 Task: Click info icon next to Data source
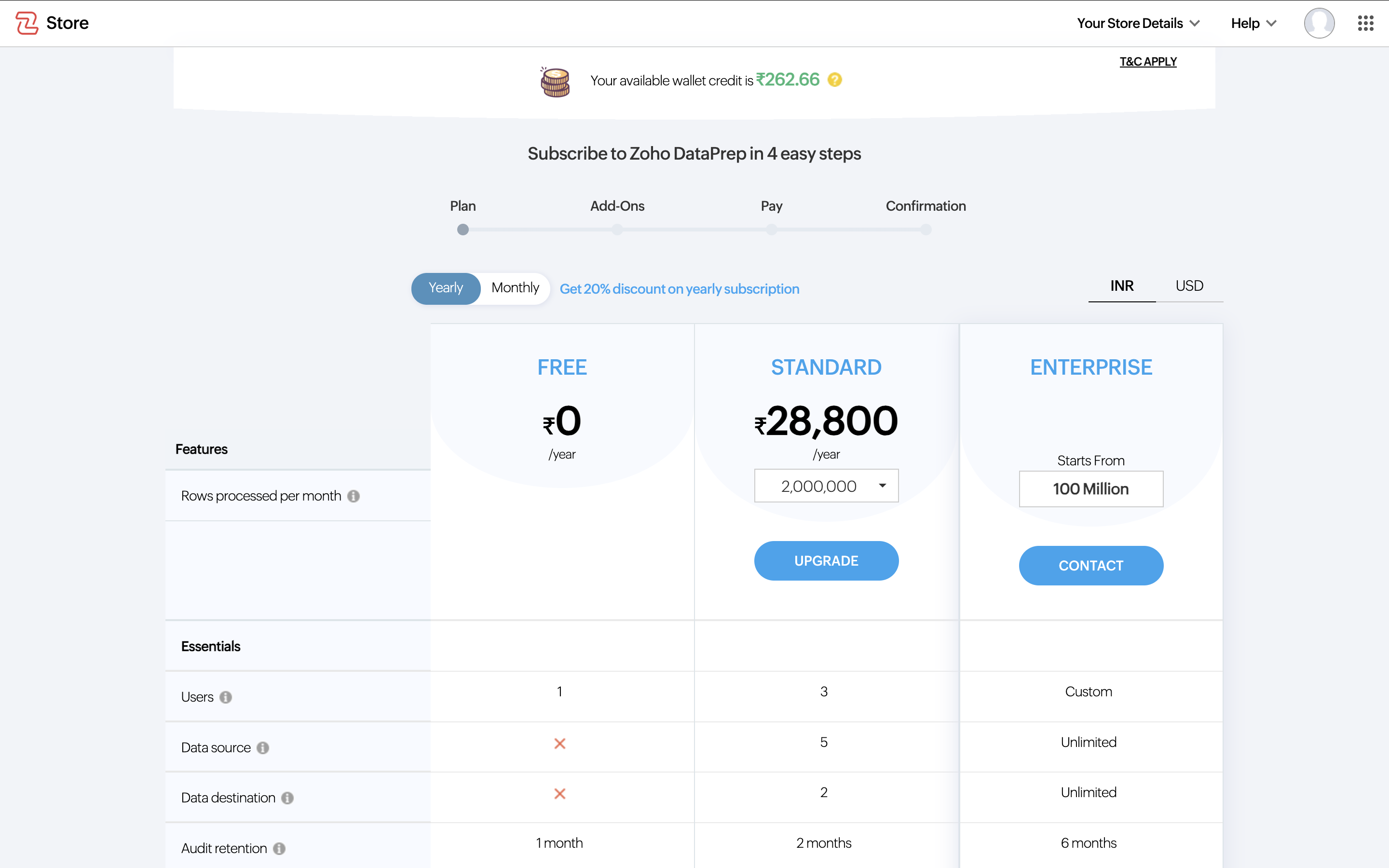(x=263, y=747)
